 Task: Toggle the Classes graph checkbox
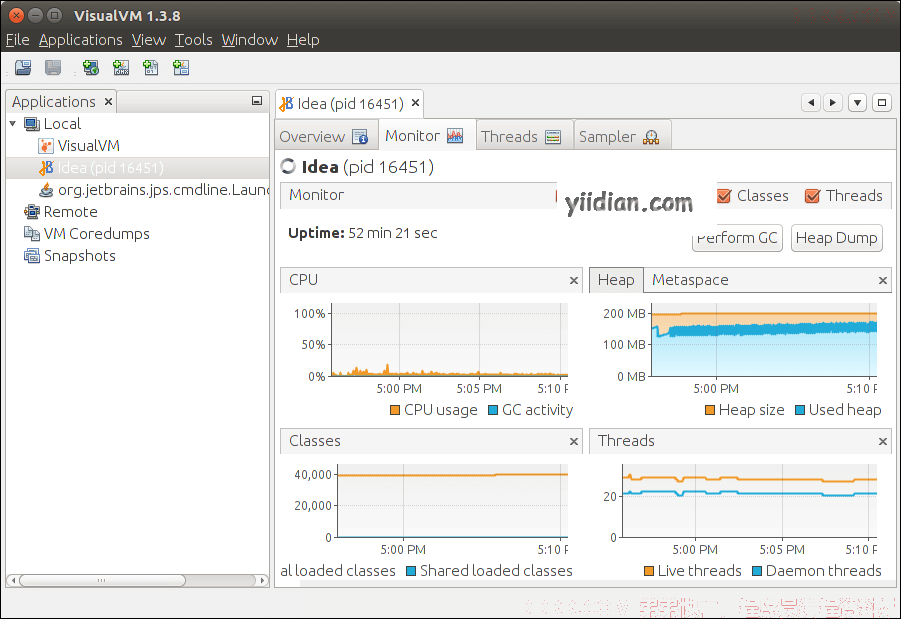point(724,196)
